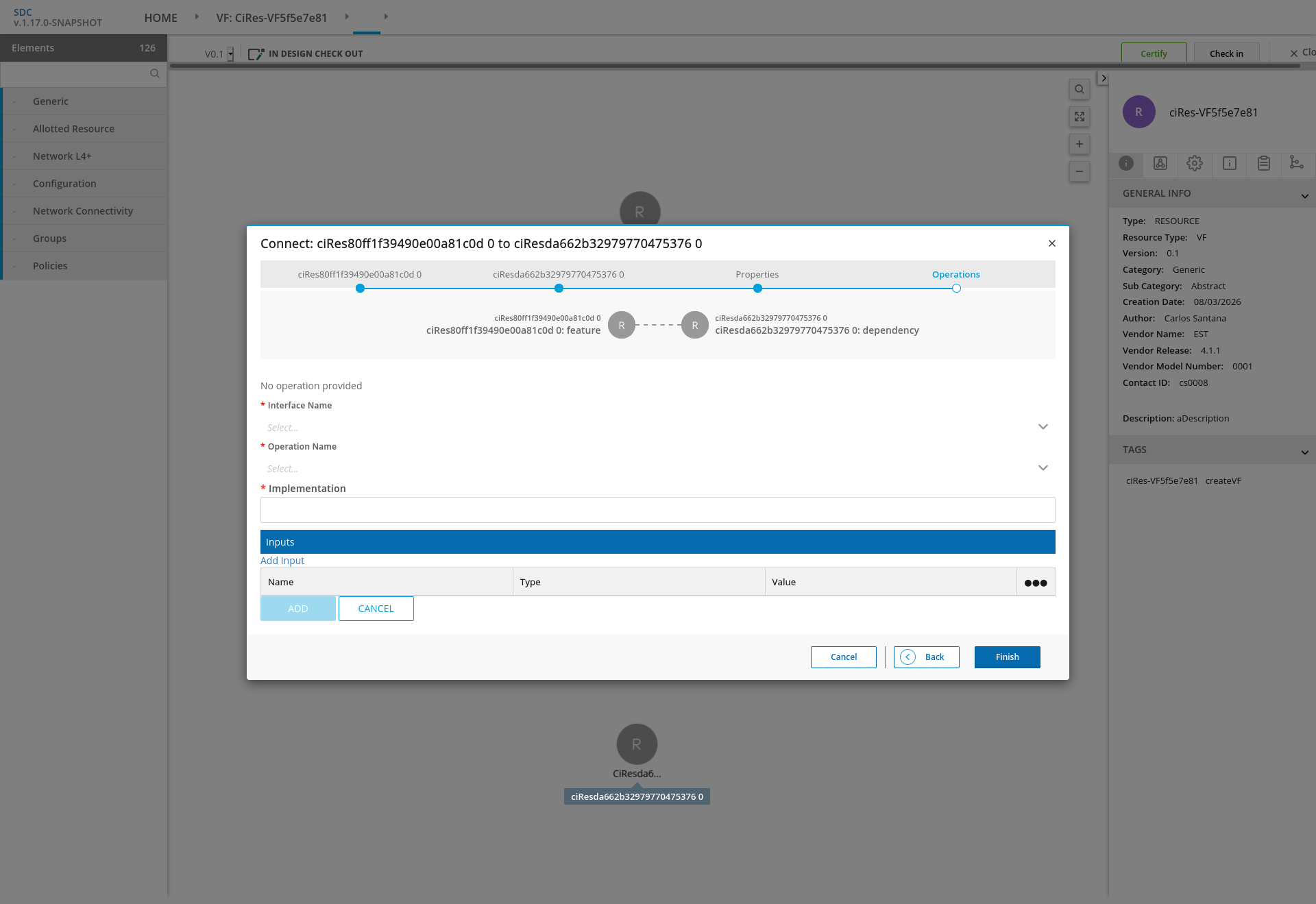Open the clipboard requirements tab icon
The image size is (1316, 904).
click(1263, 163)
